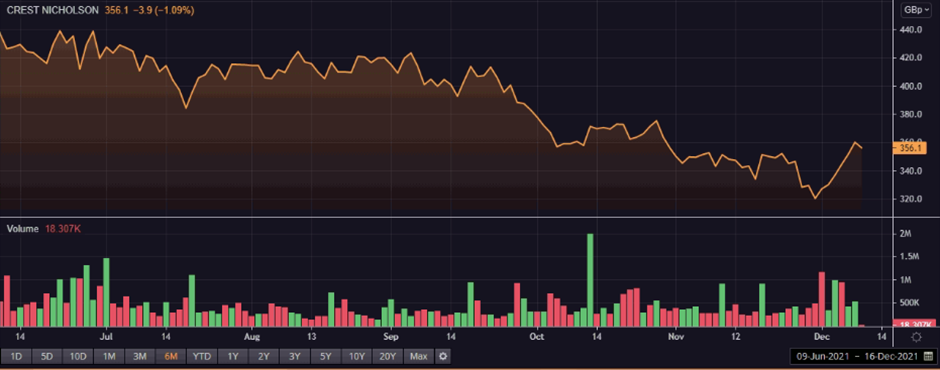The height and width of the screenshot is (370, 940).
Task: Show Max time range
Action: pos(418,356)
